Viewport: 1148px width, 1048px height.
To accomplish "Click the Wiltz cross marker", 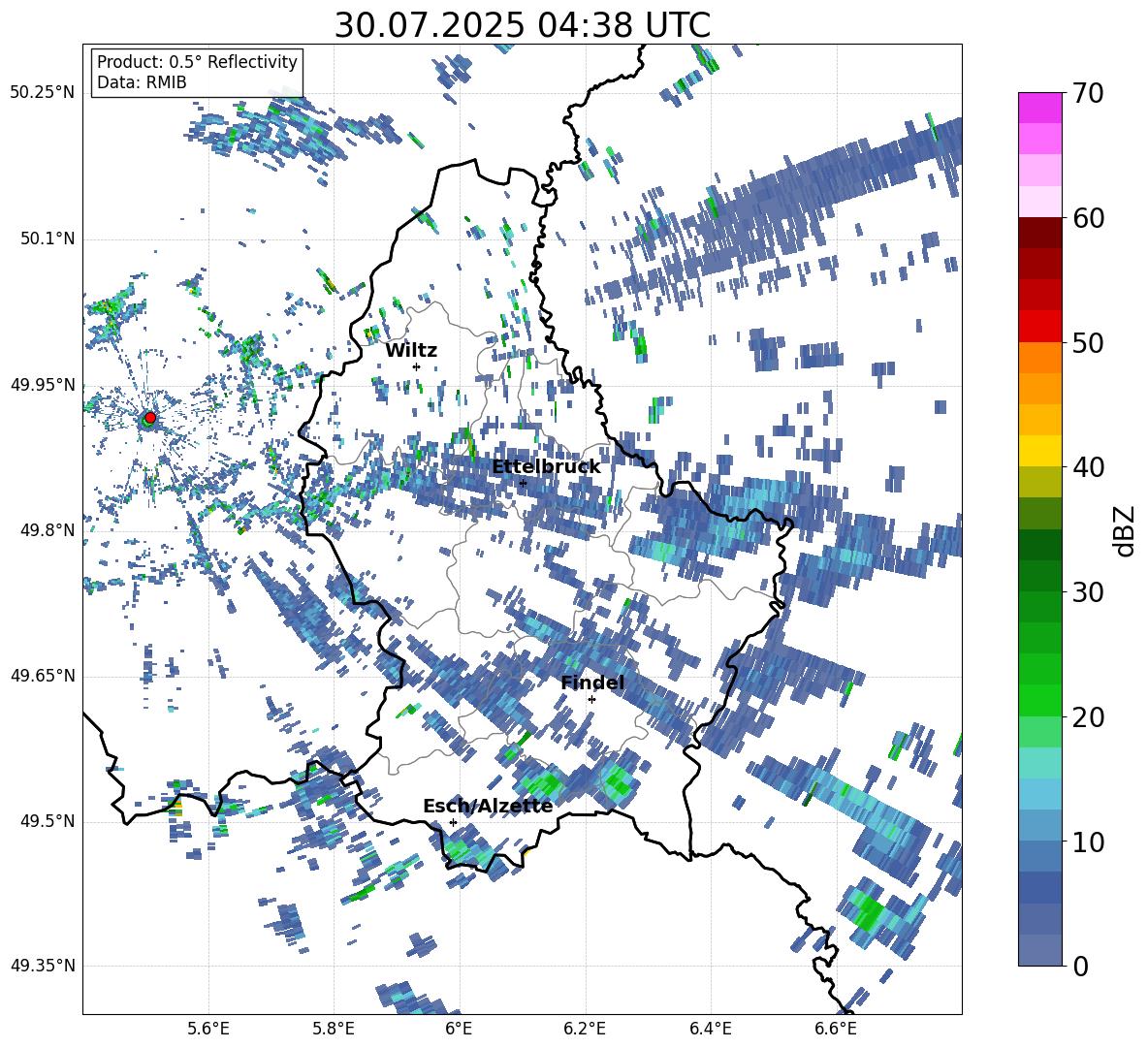I will 417,366.
